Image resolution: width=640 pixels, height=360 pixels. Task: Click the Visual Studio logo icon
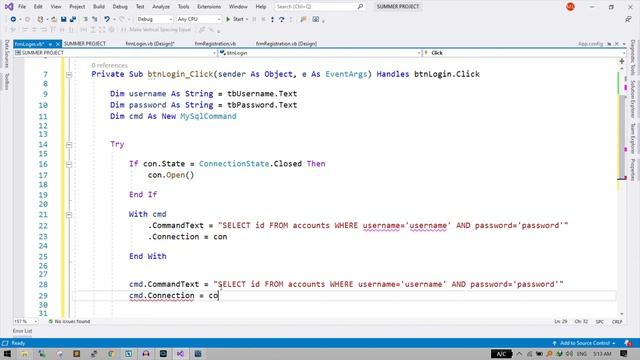[9, 7]
